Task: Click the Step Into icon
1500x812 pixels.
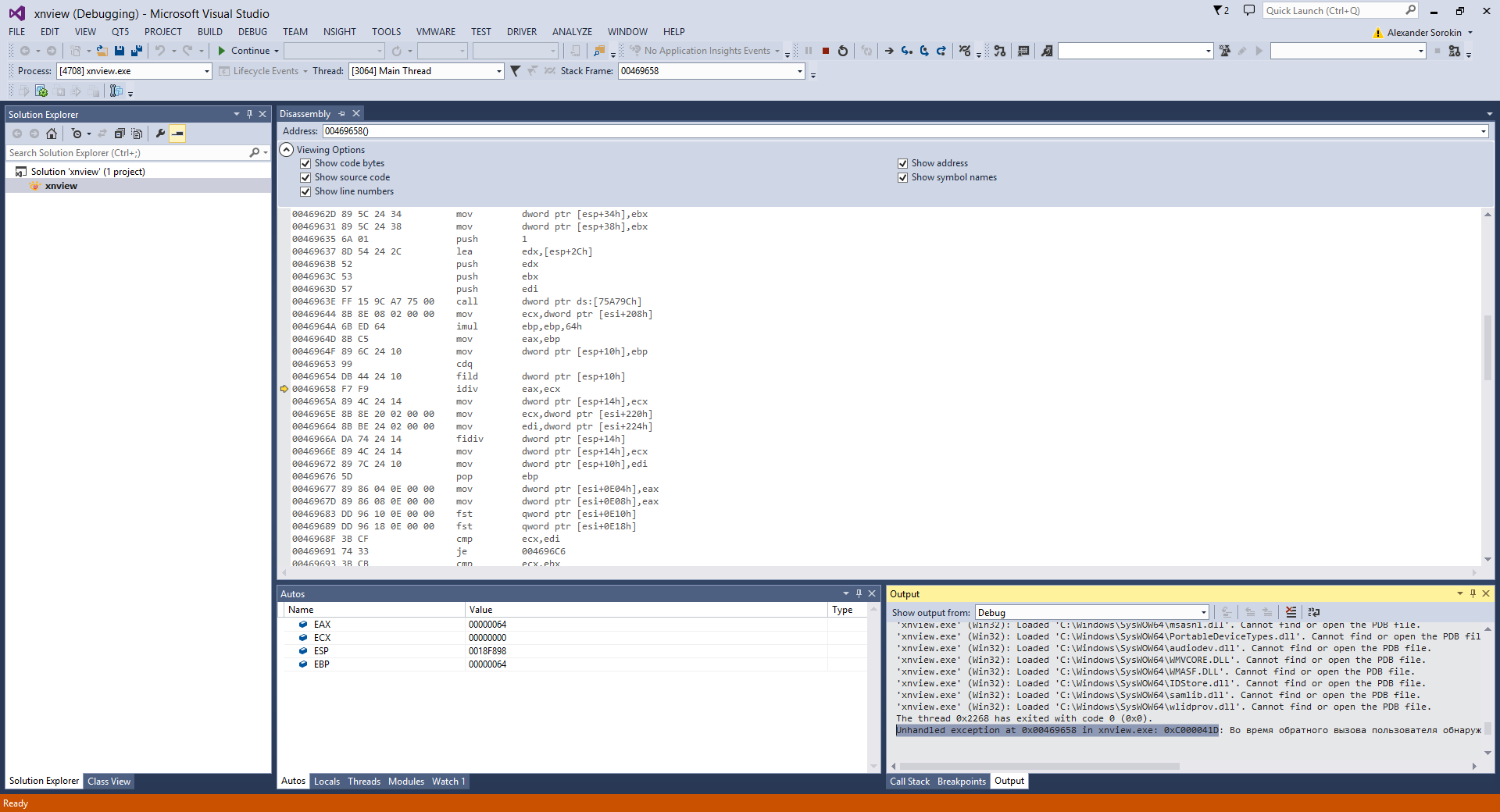Action: click(906, 51)
